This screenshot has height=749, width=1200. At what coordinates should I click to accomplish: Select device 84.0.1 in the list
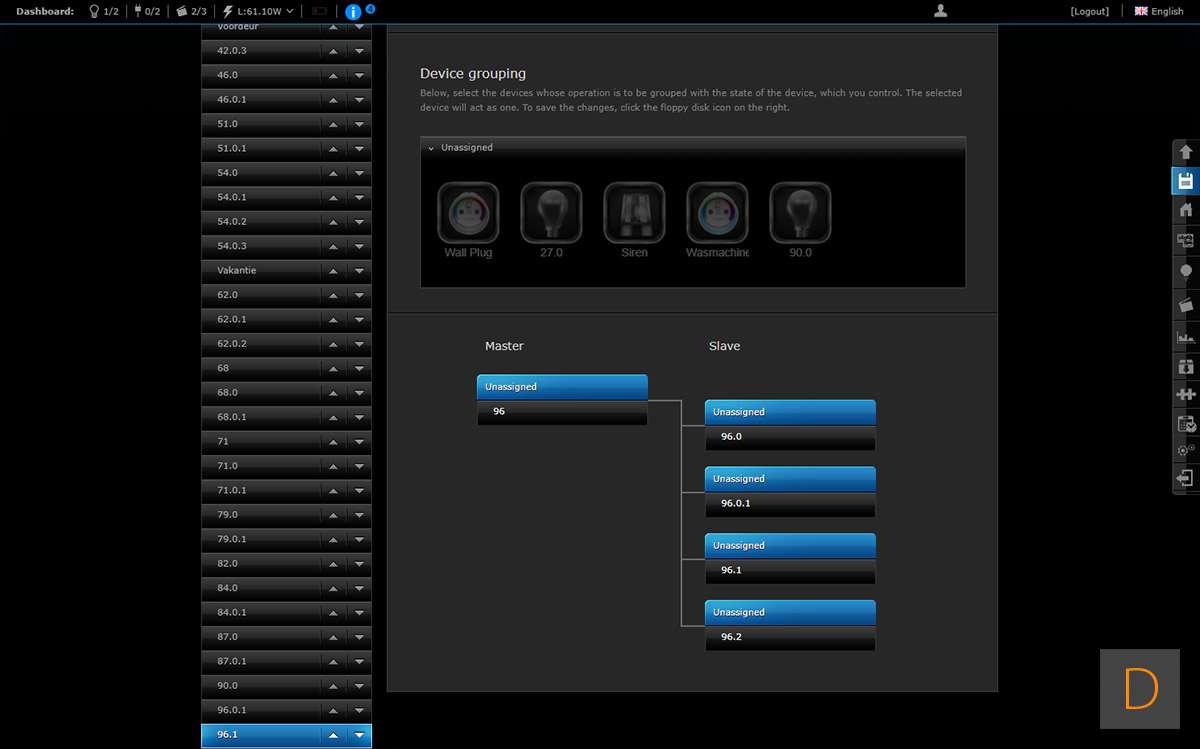click(260, 612)
